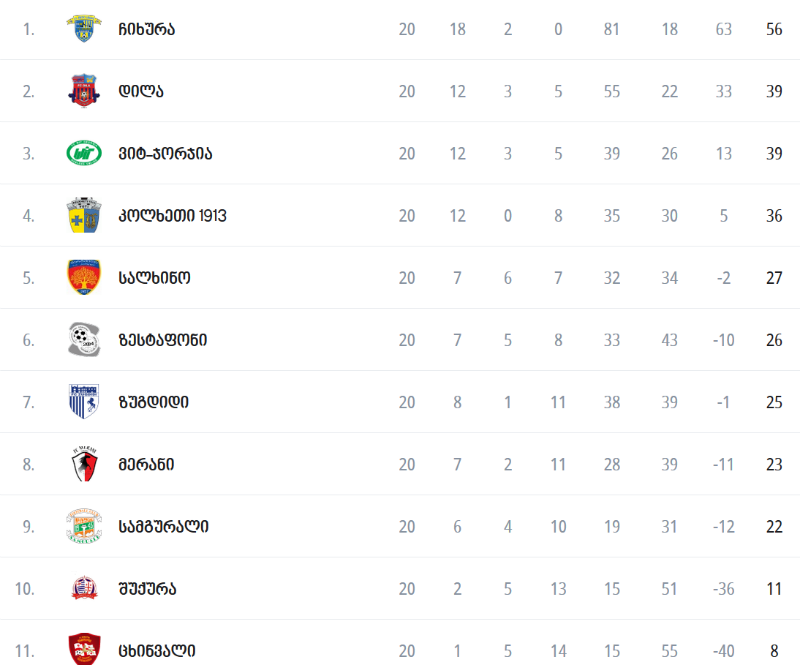Open the კოლხეთი 1913 team link
The width and height of the screenshot is (800, 665).
[172, 216]
